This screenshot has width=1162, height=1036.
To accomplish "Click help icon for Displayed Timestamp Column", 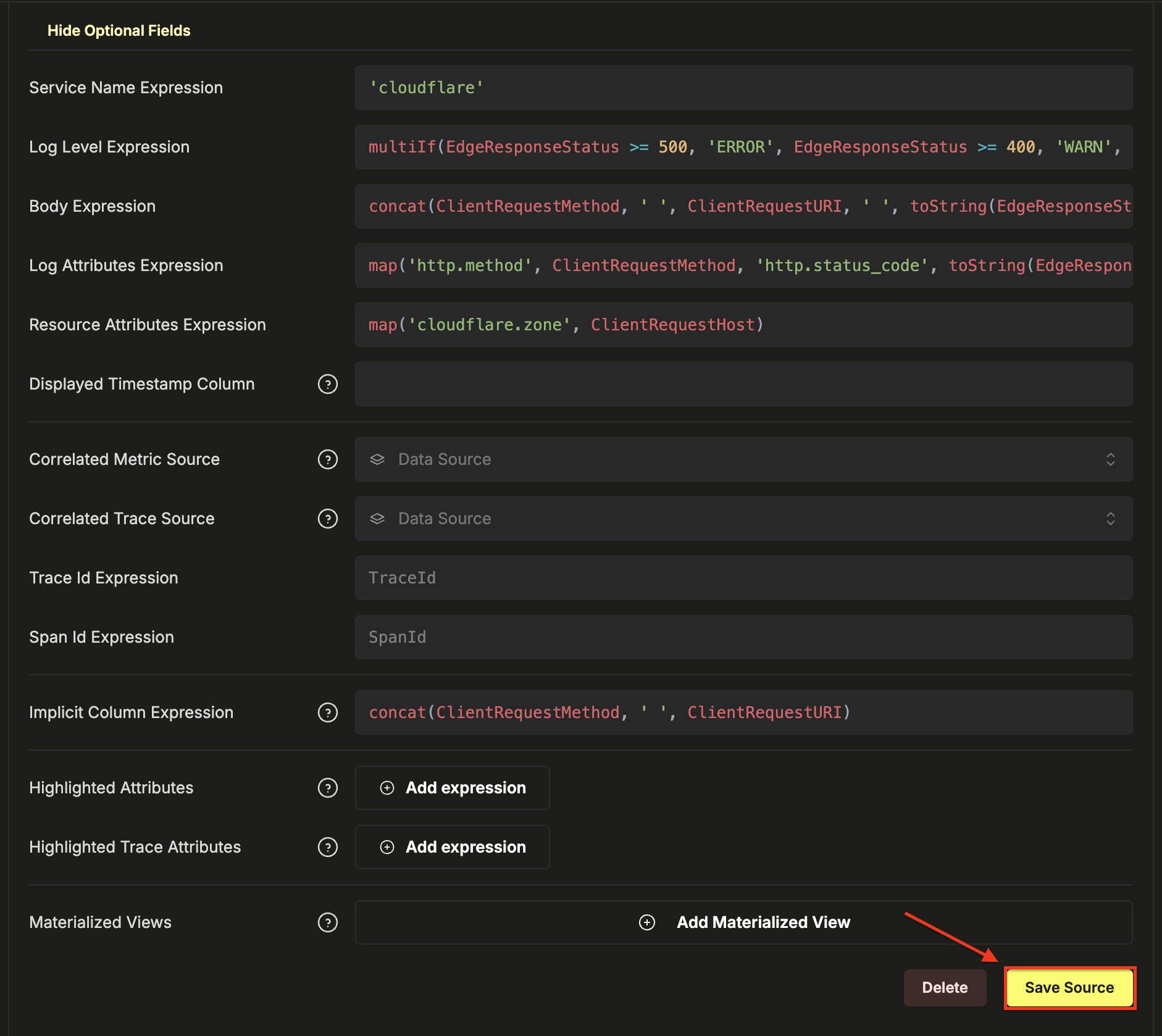I will [327, 384].
